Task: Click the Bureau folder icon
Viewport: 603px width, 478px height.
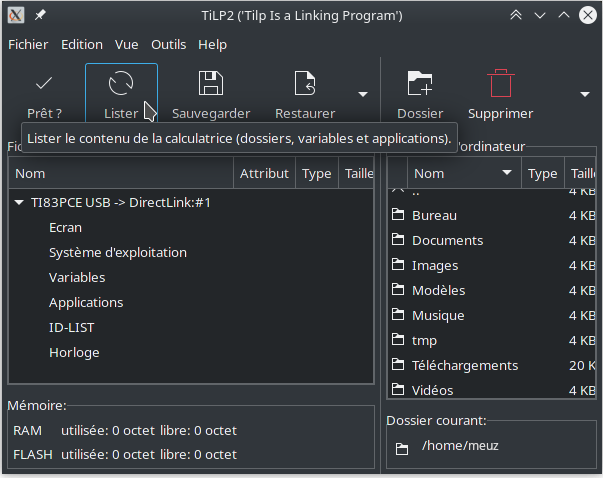Action: (398, 215)
